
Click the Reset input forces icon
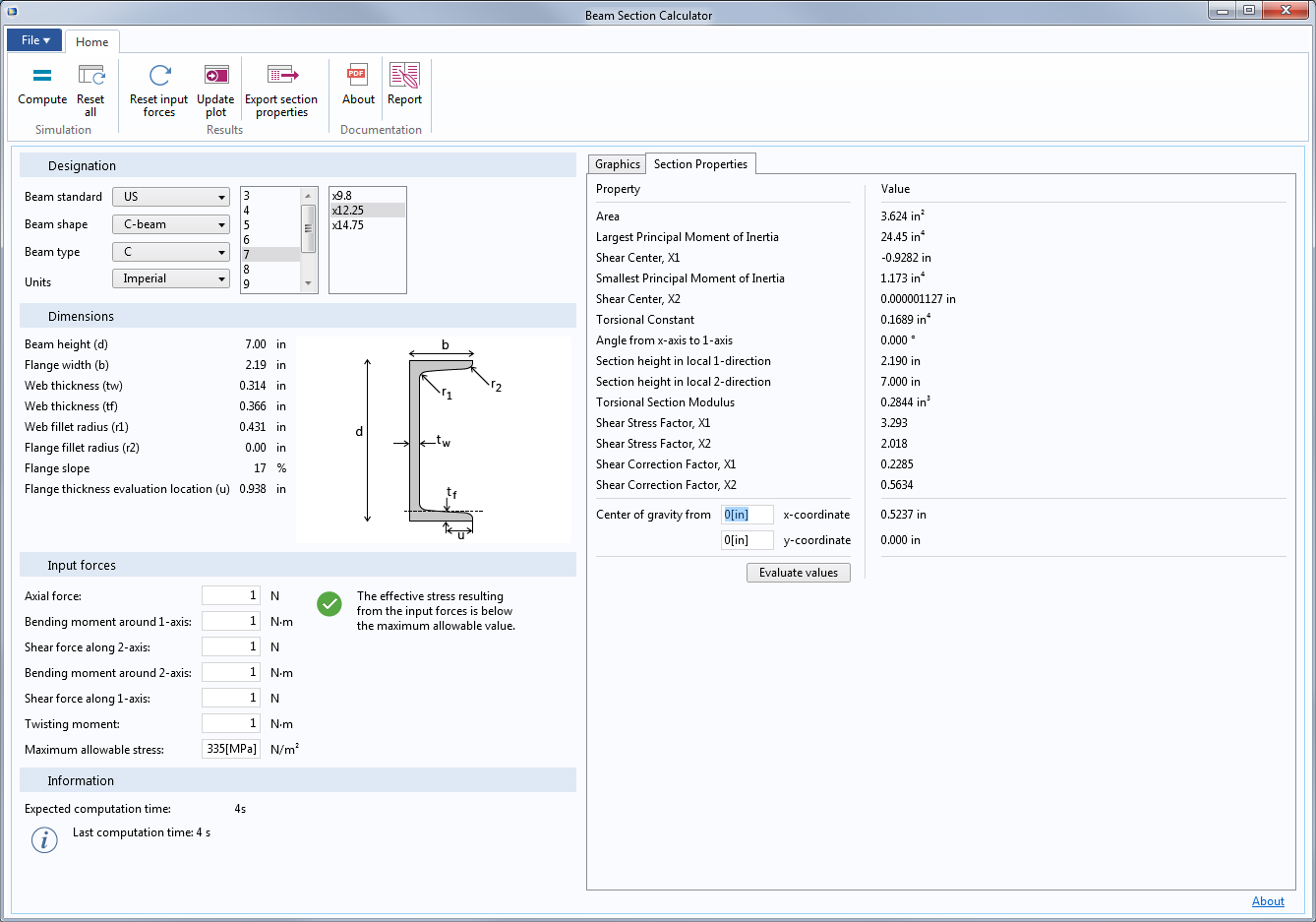pyautogui.click(x=159, y=76)
